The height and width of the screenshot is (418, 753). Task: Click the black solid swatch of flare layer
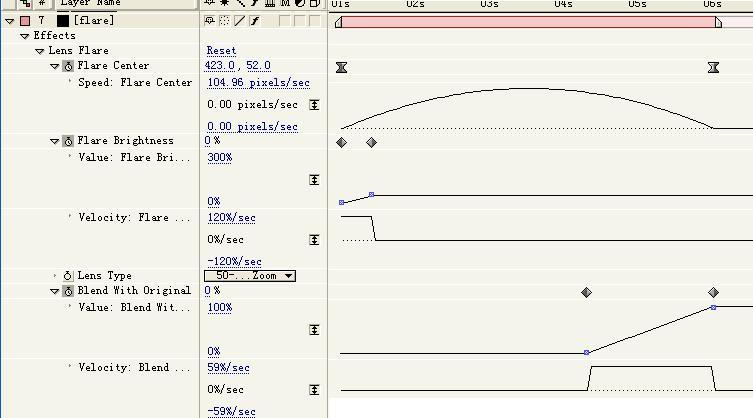pyautogui.click(x=63, y=21)
